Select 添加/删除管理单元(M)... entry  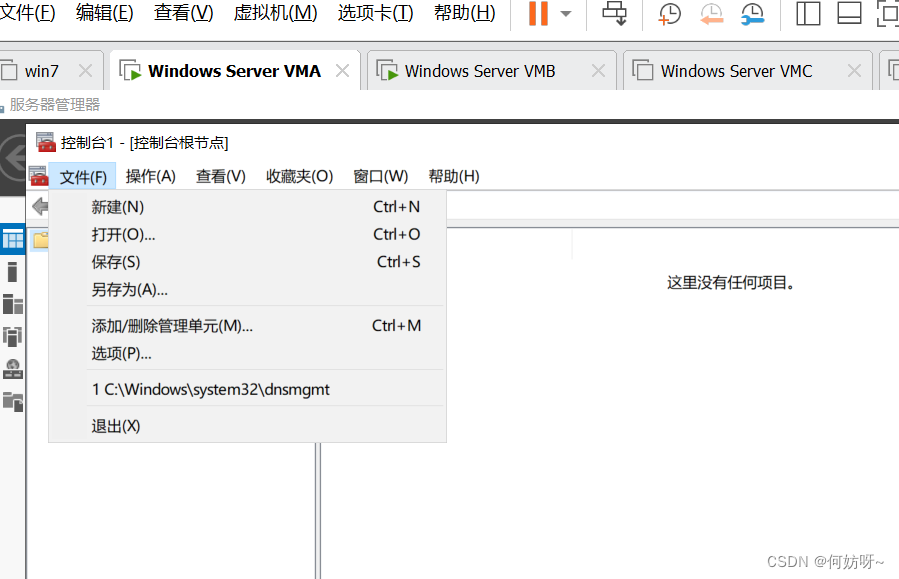tap(247, 326)
